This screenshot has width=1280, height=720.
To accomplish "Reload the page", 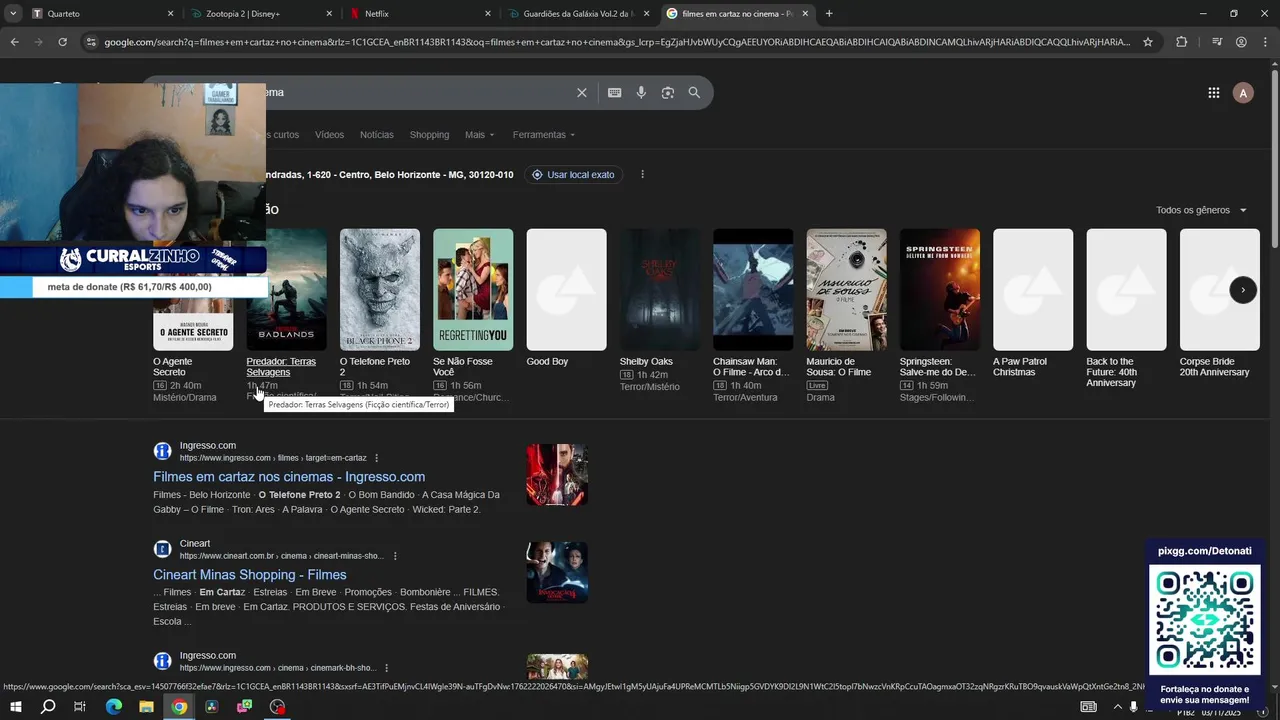I will pos(62,42).
